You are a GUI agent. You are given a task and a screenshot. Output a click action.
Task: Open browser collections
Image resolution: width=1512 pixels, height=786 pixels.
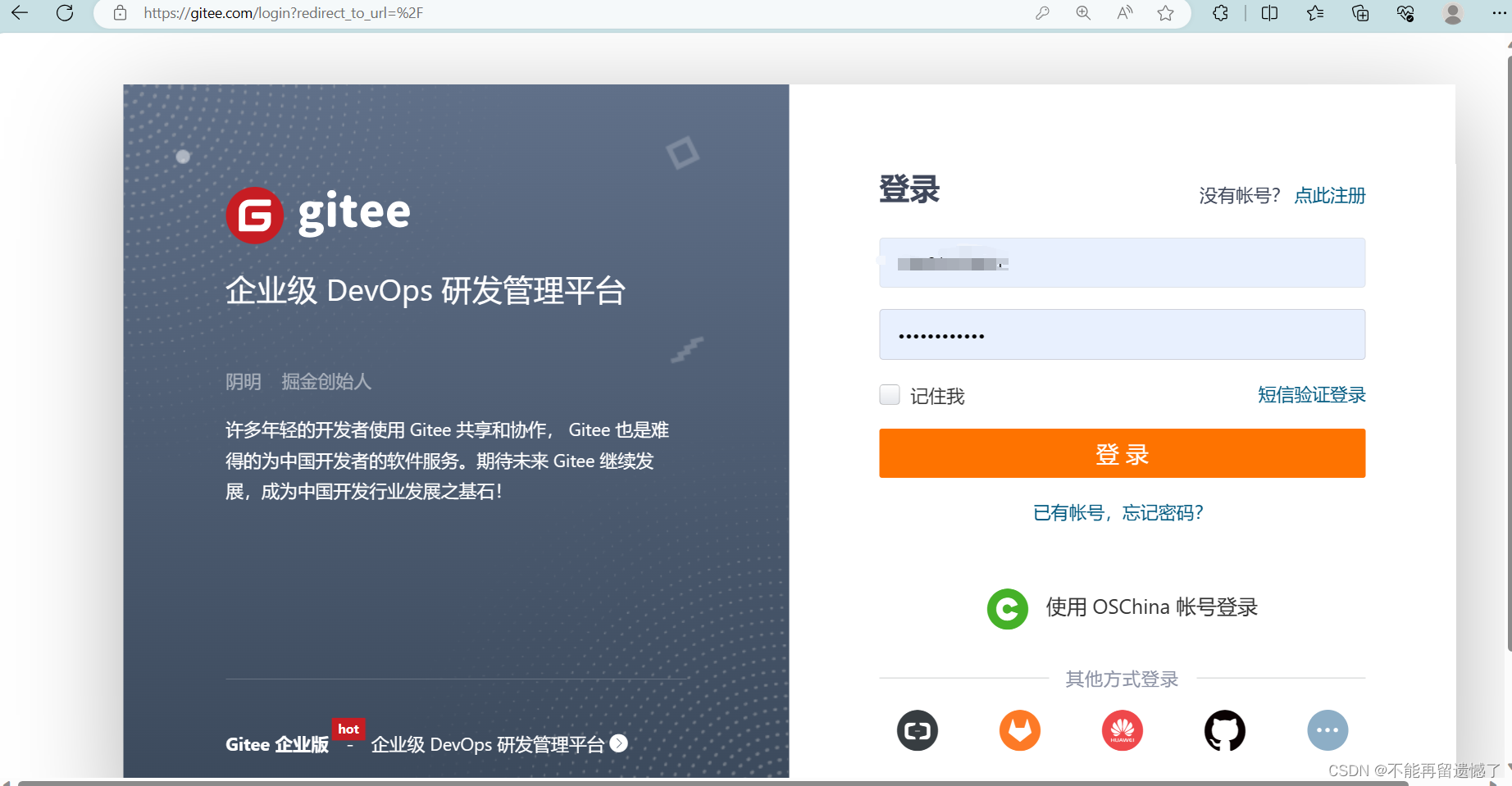1360,13
